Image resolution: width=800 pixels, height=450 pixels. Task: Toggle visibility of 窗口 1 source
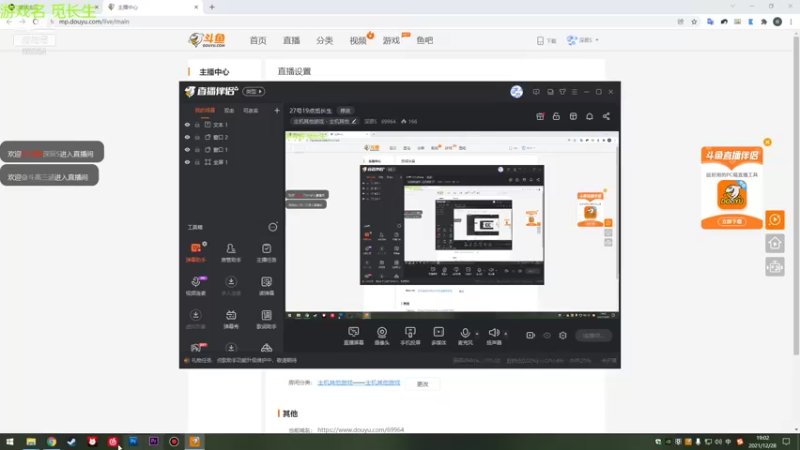click(x=187, y=149)
